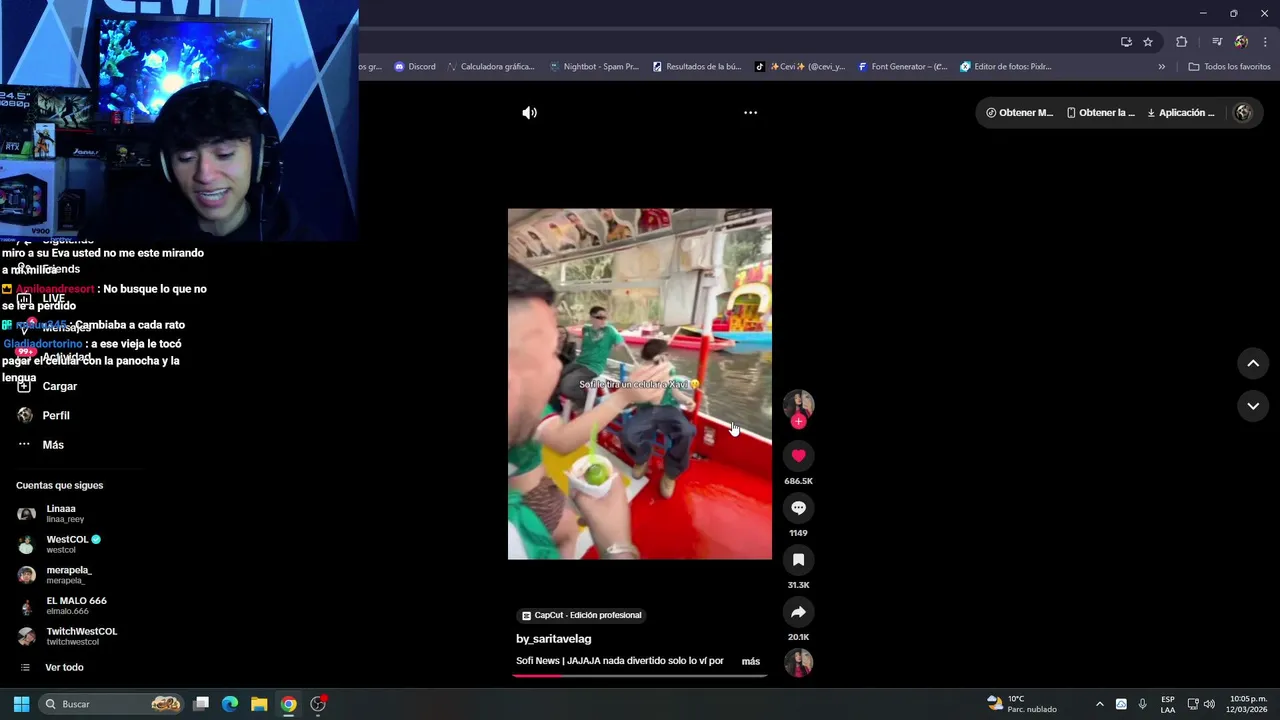Open the 'Nightbot - Spam Pr...' bookmark
1280x720 pixels.
594,67
